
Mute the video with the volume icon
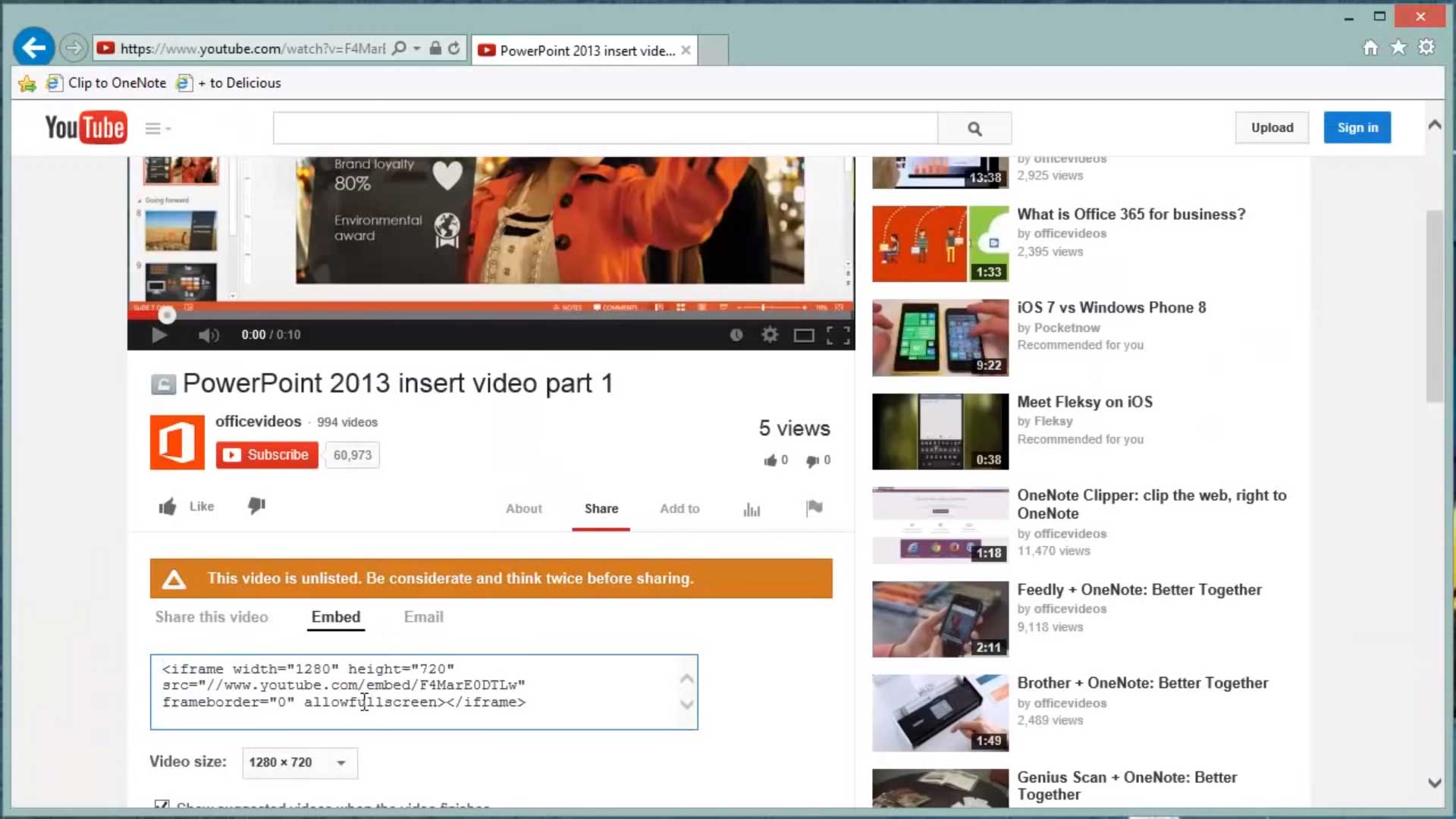pos(209,335)
